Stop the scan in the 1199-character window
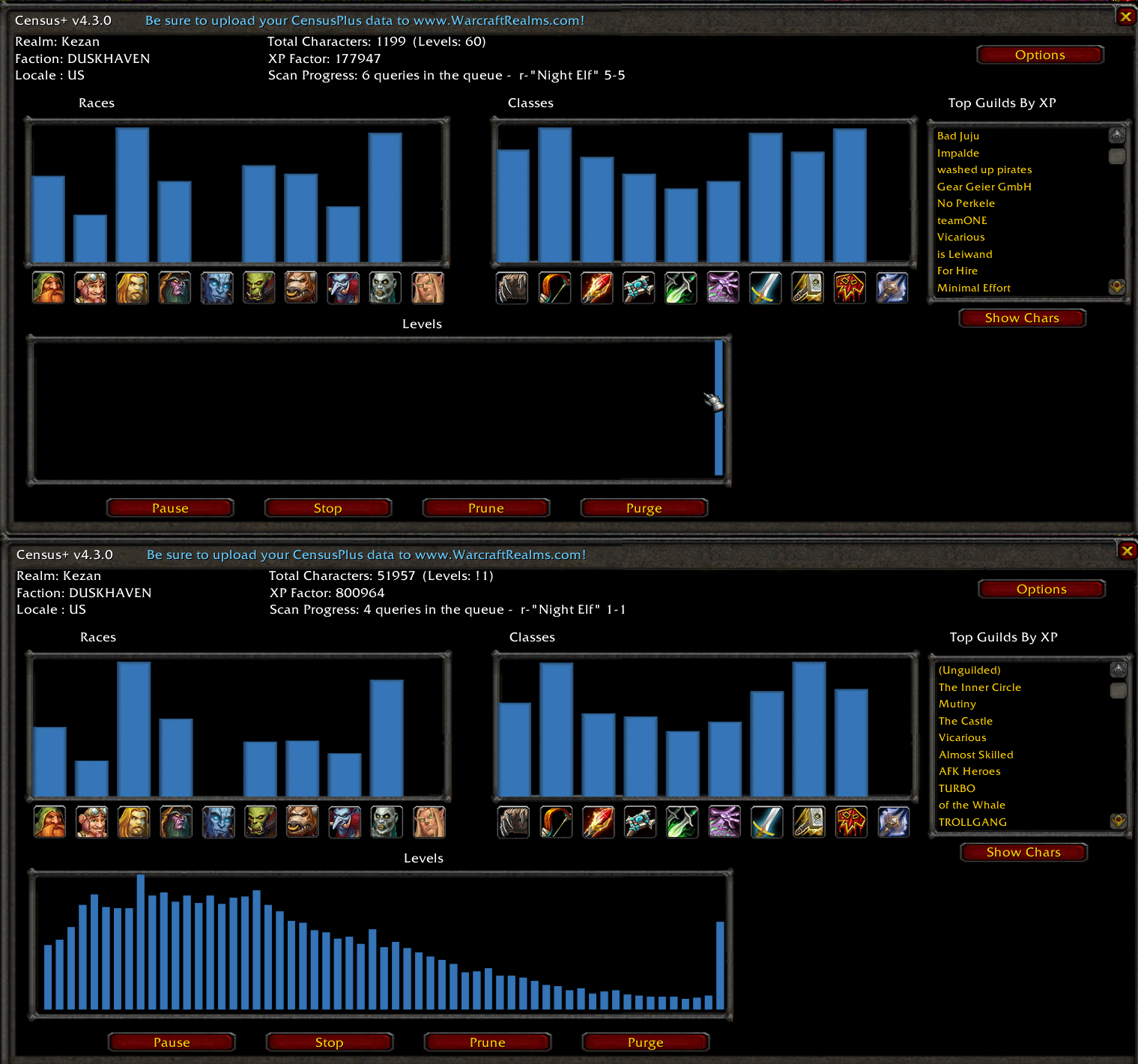Screen dimensions: 1138x1064 click(328, 508)
